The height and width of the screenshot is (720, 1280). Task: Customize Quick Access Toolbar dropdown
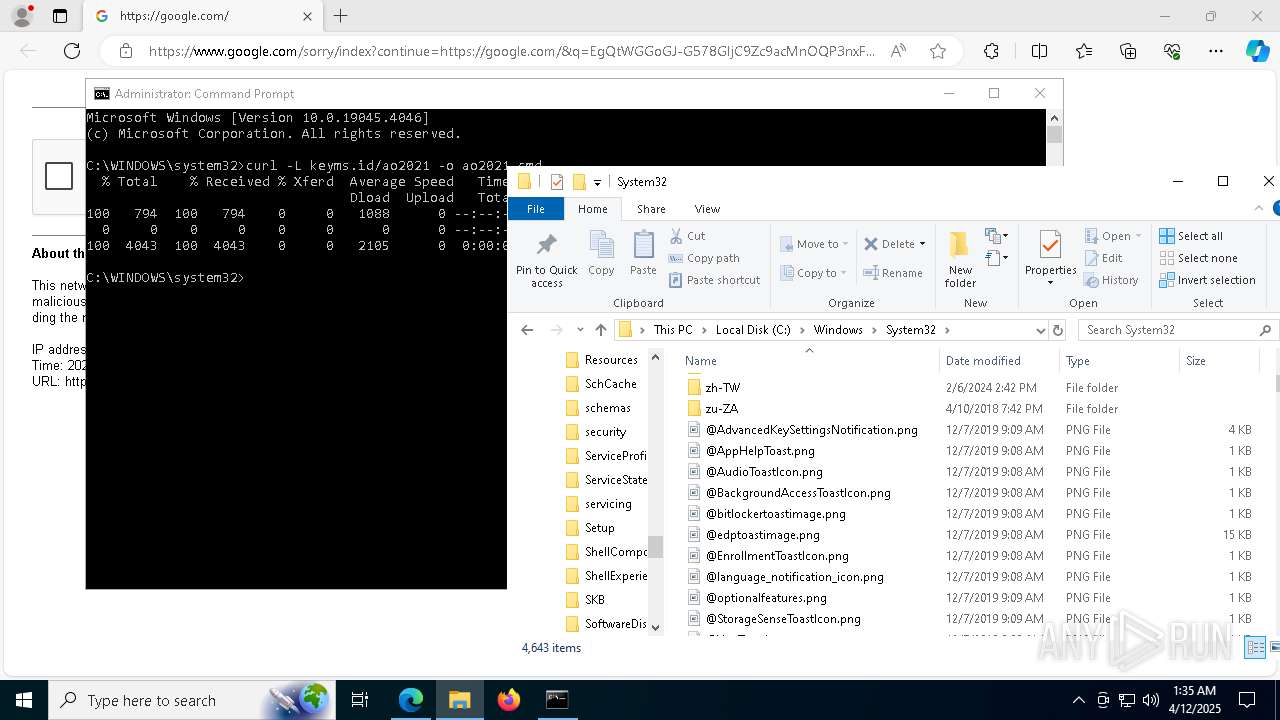(x=597, y=183)
